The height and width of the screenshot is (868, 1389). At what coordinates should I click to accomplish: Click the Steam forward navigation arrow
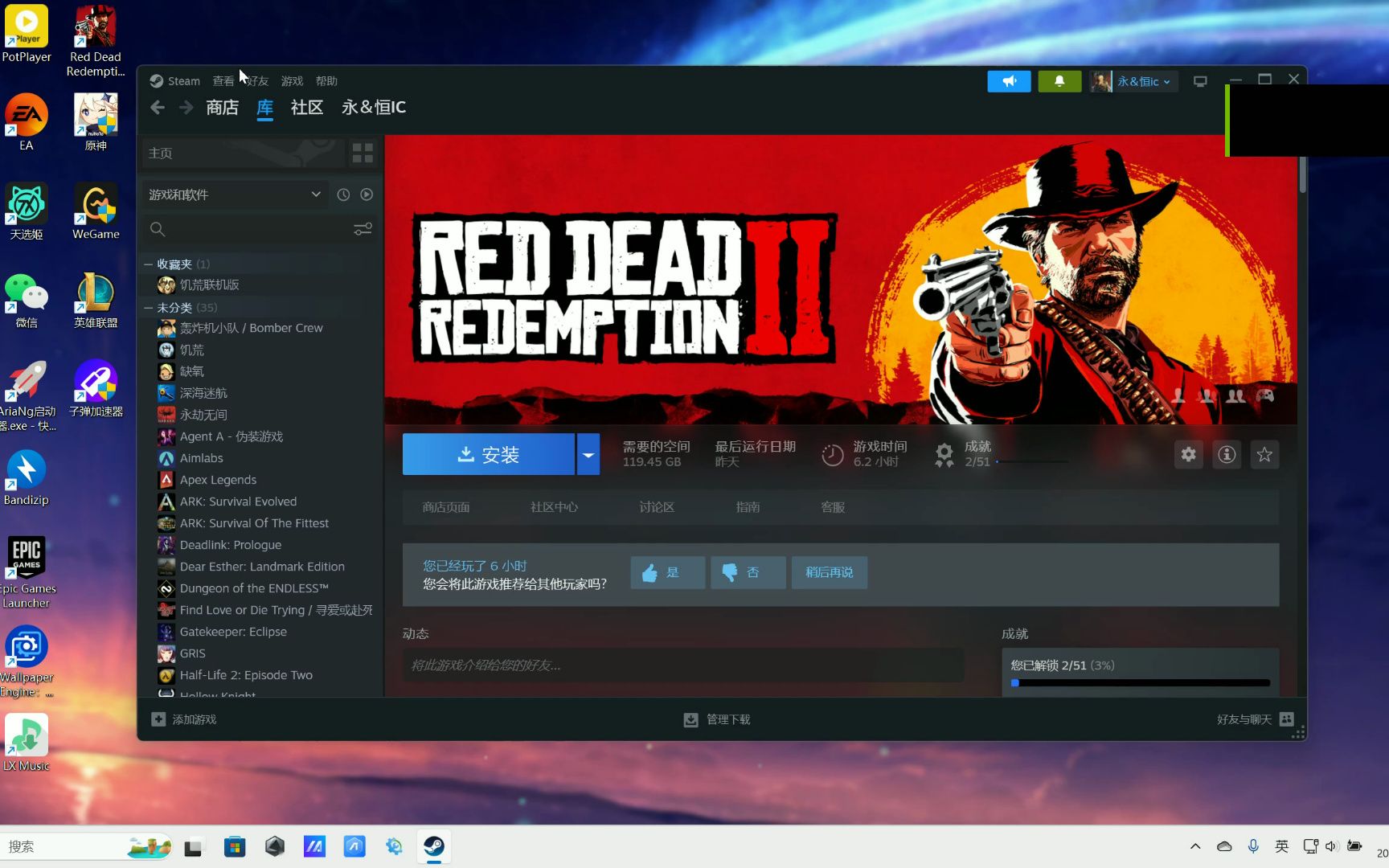click(x=186, y=108)
